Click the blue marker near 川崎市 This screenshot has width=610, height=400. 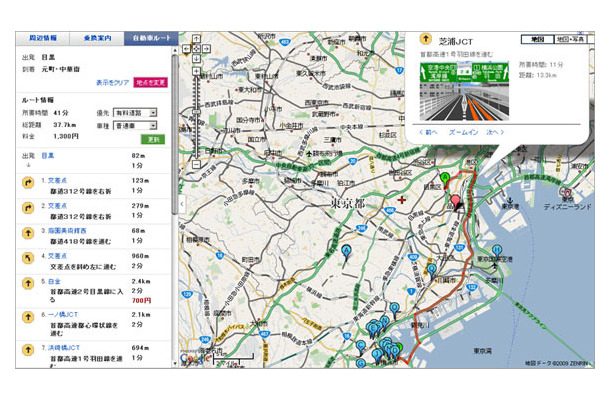point(431,270)
